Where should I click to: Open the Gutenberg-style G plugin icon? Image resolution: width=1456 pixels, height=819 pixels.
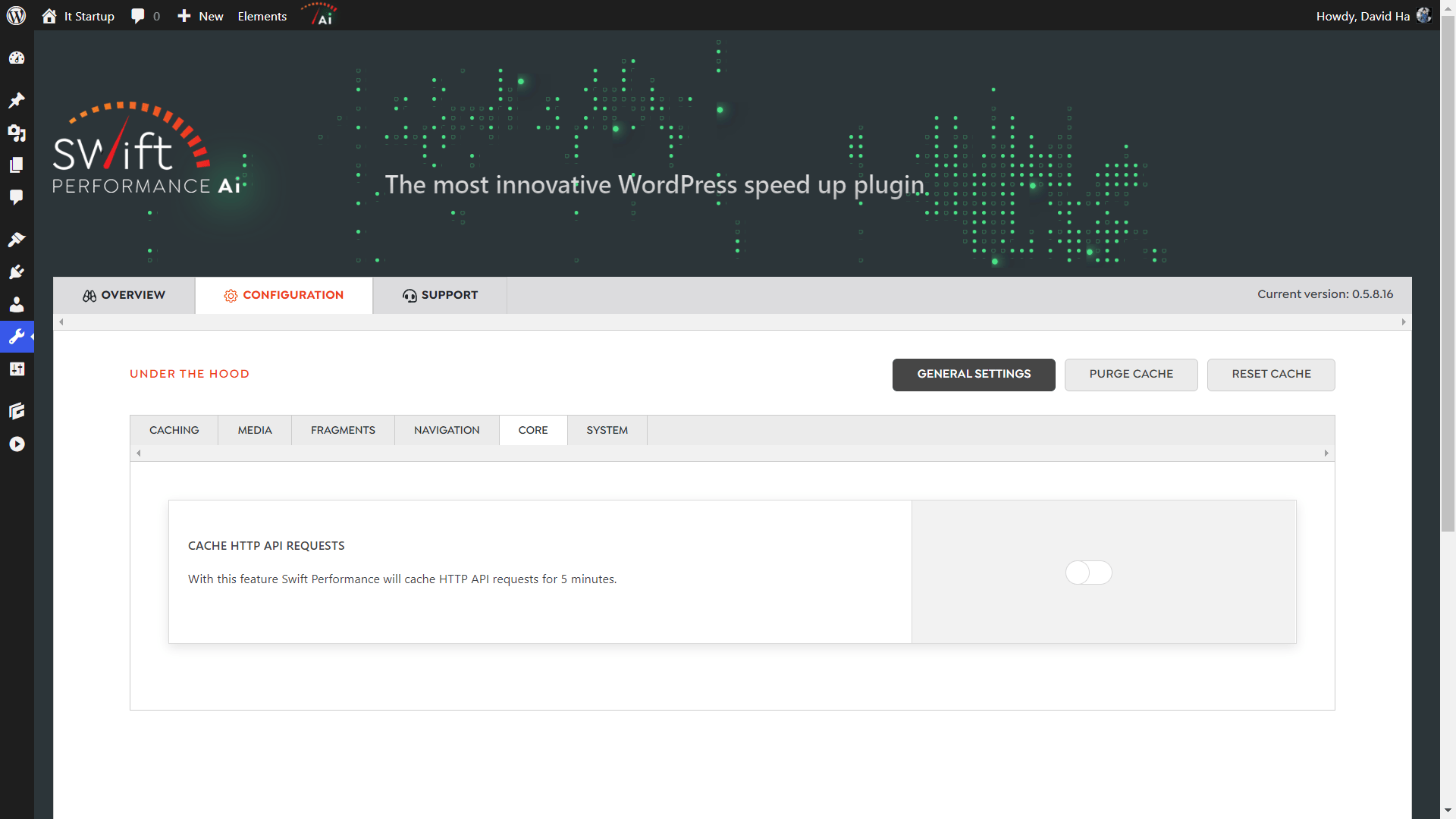pyautogui.click(x=17, y=411)
